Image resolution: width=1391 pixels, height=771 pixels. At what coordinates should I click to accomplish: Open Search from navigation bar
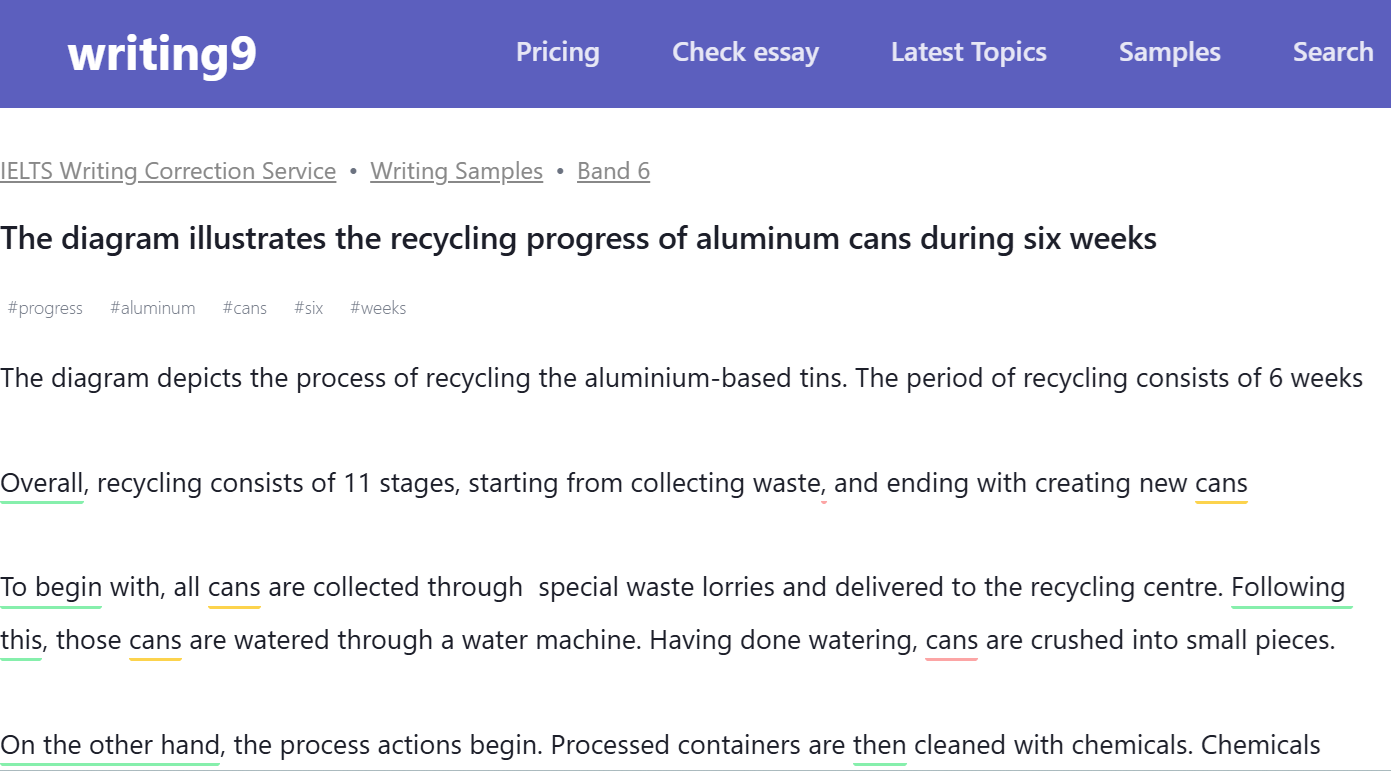1332,52
